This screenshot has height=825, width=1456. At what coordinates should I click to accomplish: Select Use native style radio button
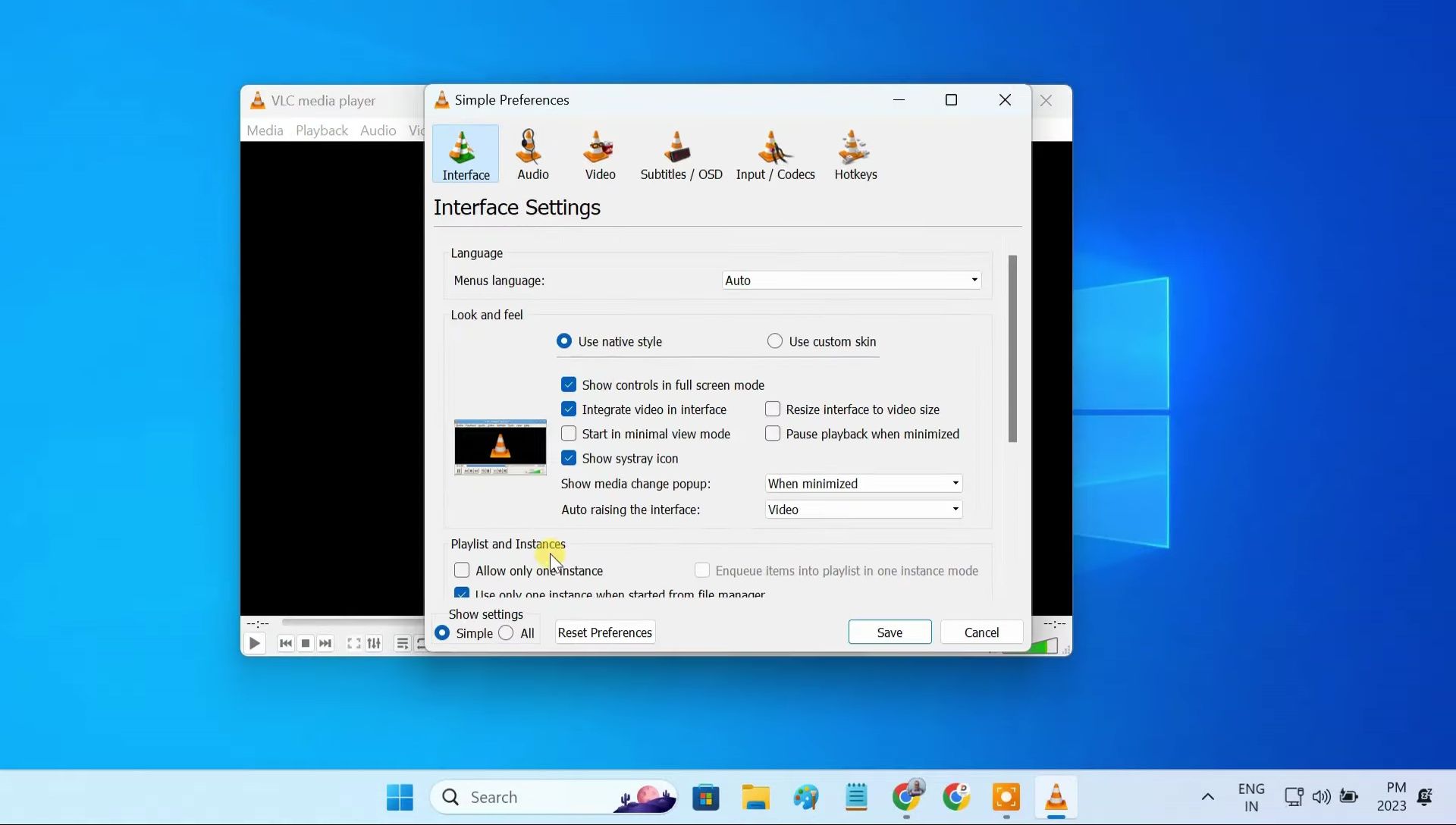(564, 341)
